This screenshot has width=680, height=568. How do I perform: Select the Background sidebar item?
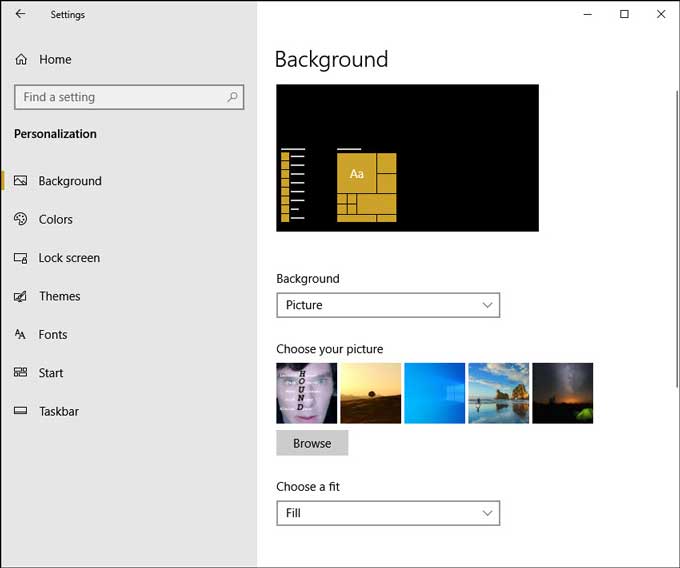click(x=129, y=181)
